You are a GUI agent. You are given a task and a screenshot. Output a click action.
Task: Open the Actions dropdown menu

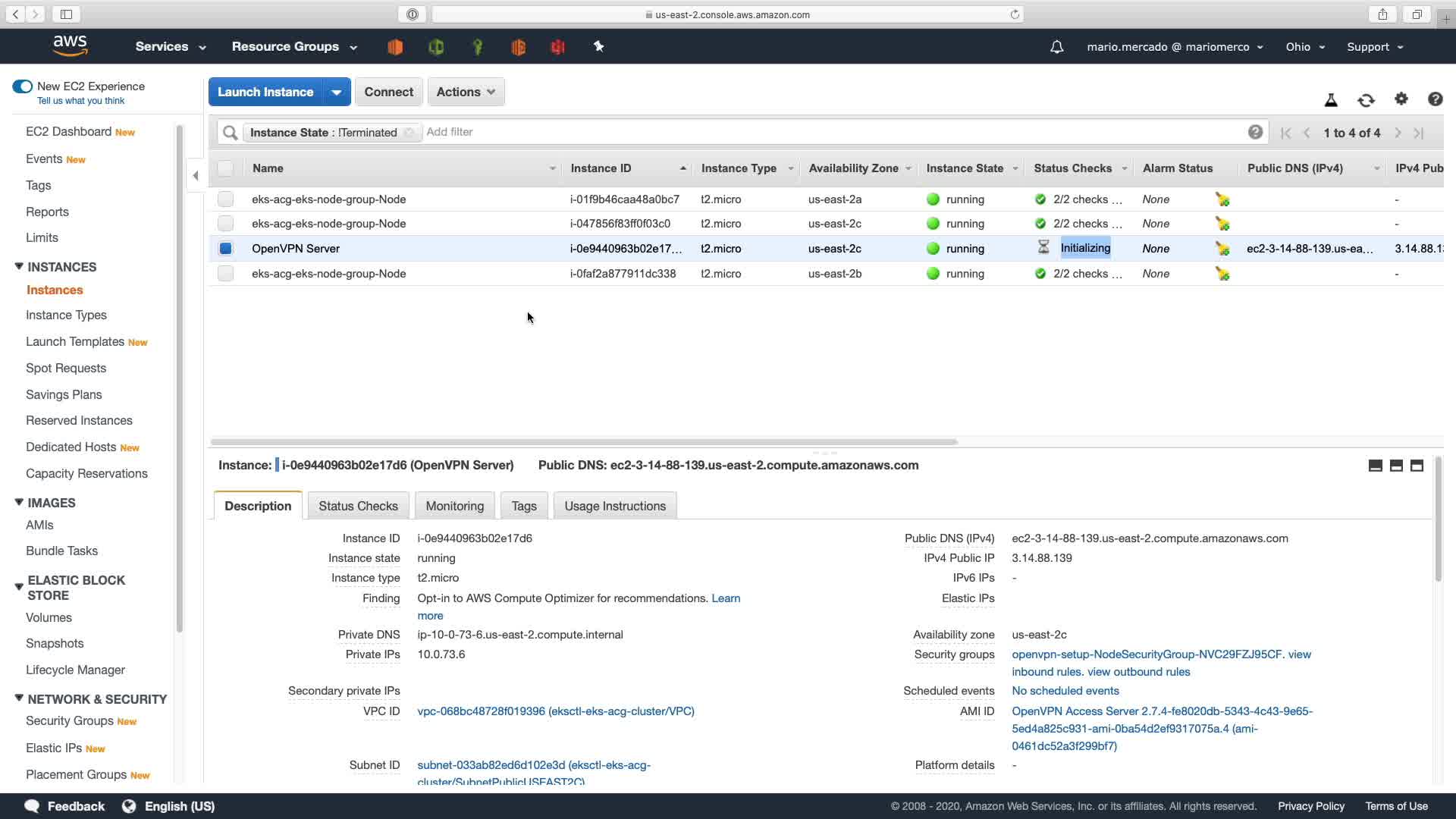pos(466,92)
